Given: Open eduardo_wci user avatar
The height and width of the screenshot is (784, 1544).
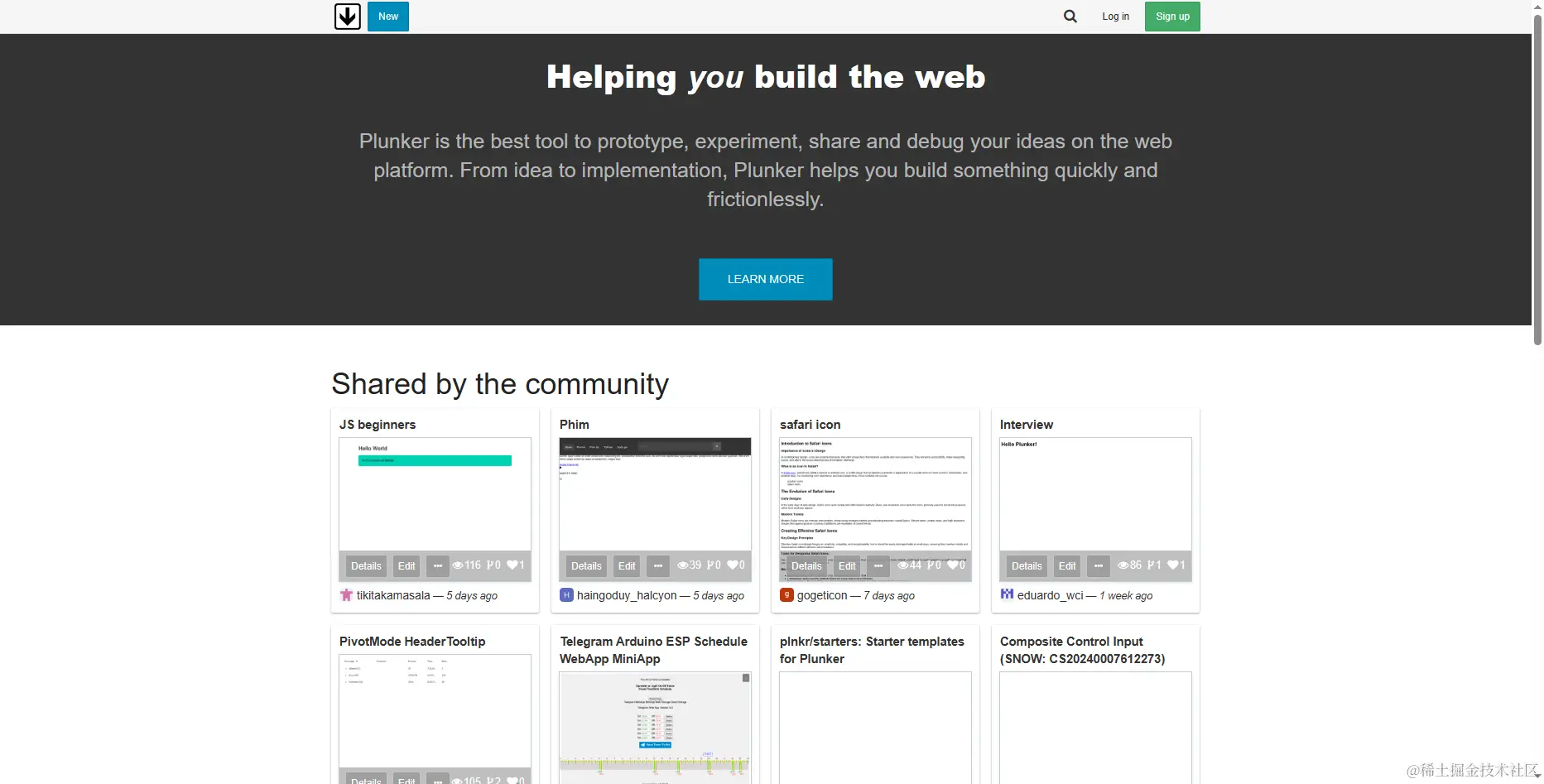Looking at the screenshot, I should pyautogui.click(x=1007, y=594).
